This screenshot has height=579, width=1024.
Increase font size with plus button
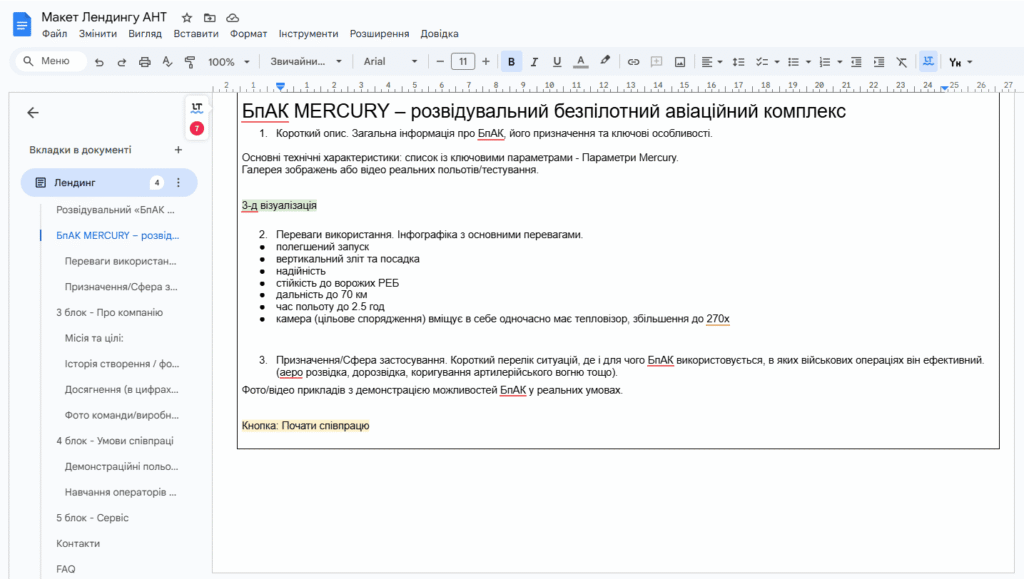point(486,62)
